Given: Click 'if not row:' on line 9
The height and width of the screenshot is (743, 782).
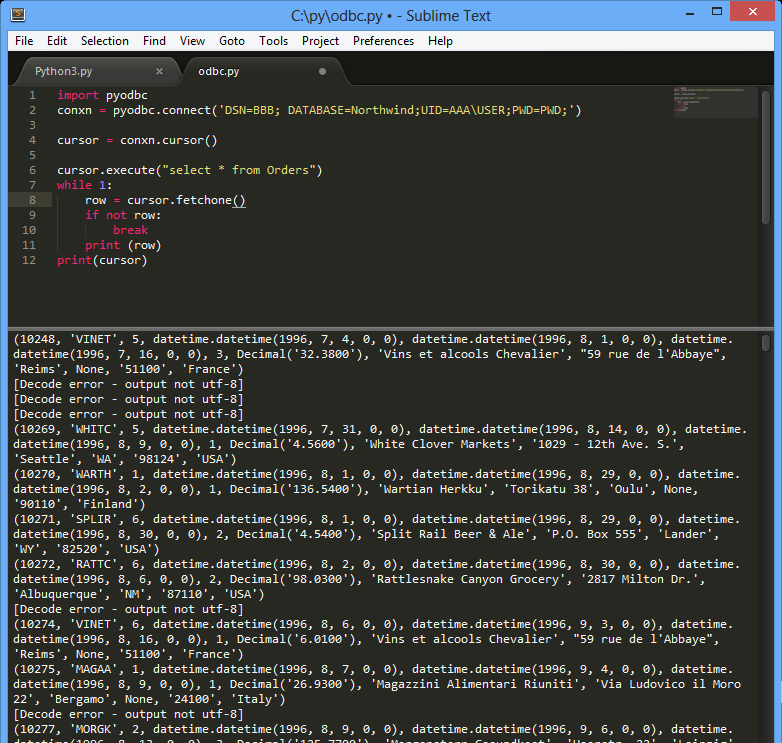Looking at the screenshot, I should (123, 215).
